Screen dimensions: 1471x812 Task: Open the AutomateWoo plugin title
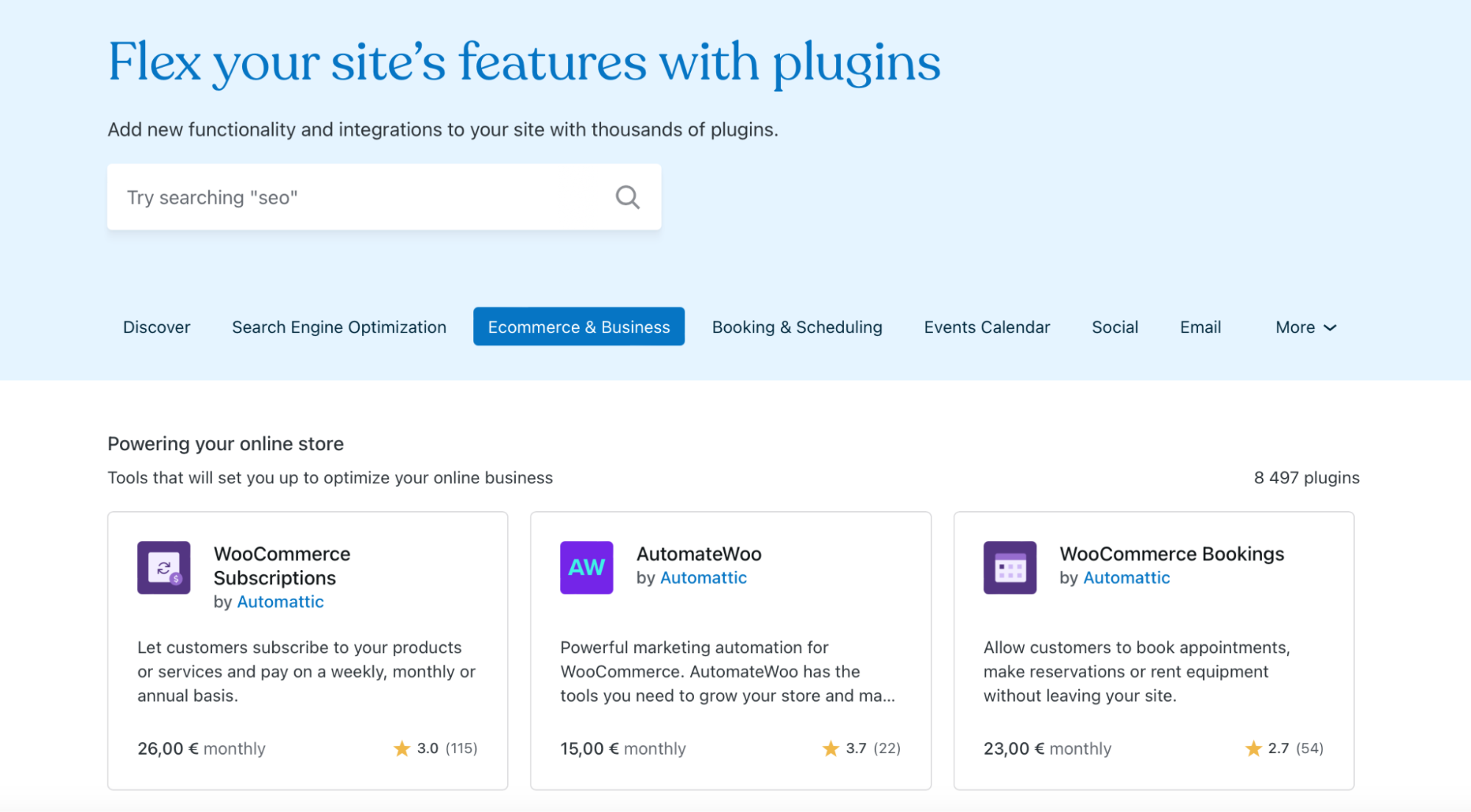pos(699,554)
